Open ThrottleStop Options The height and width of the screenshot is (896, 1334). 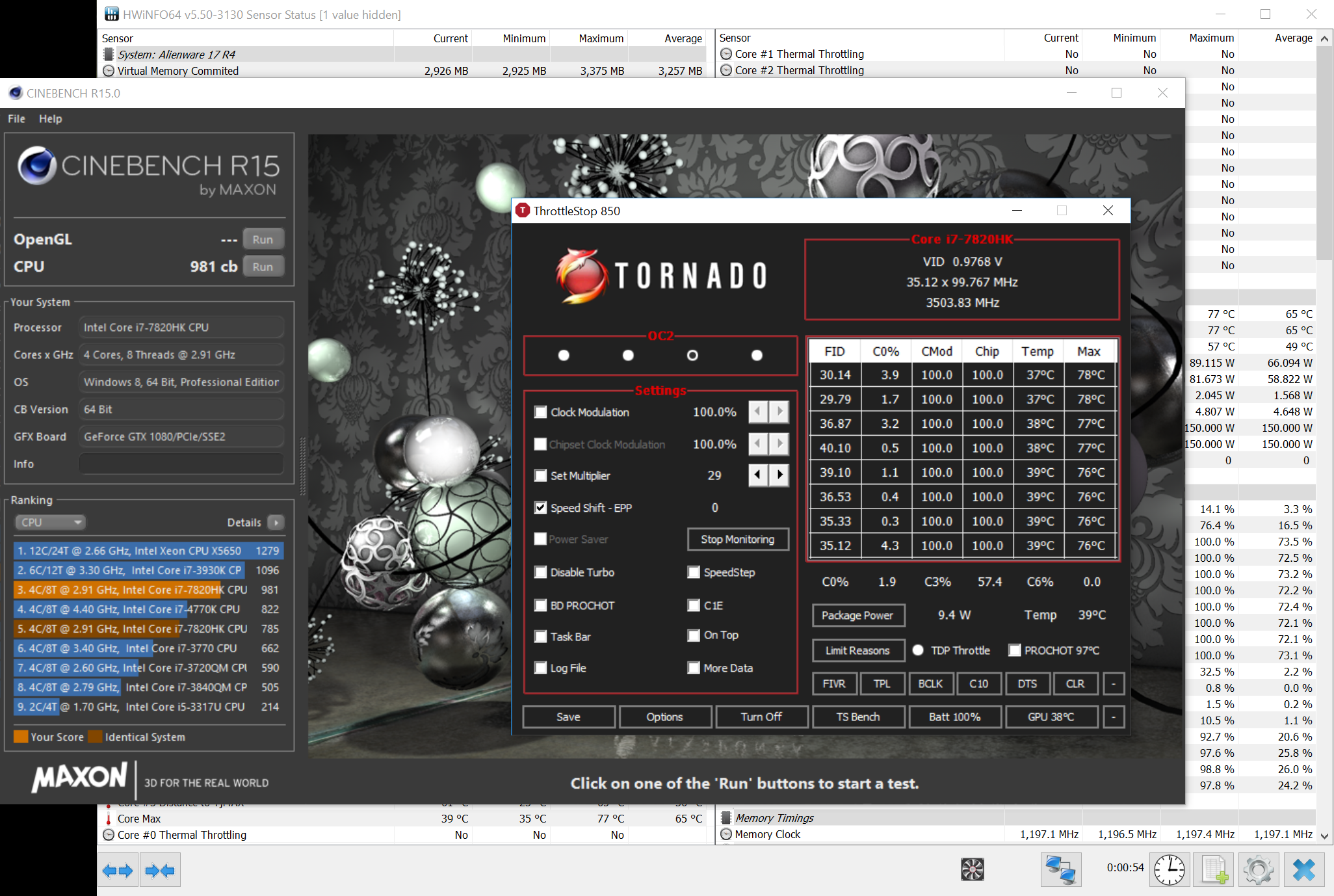[664, 717]
